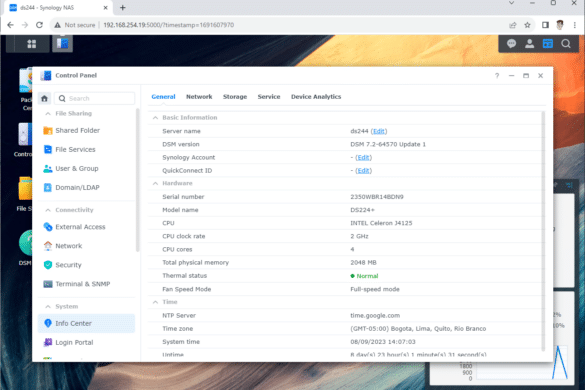
Task: Click the DSM 7.2-64570 Update 1 value
Action: click(x=388, y=144)
